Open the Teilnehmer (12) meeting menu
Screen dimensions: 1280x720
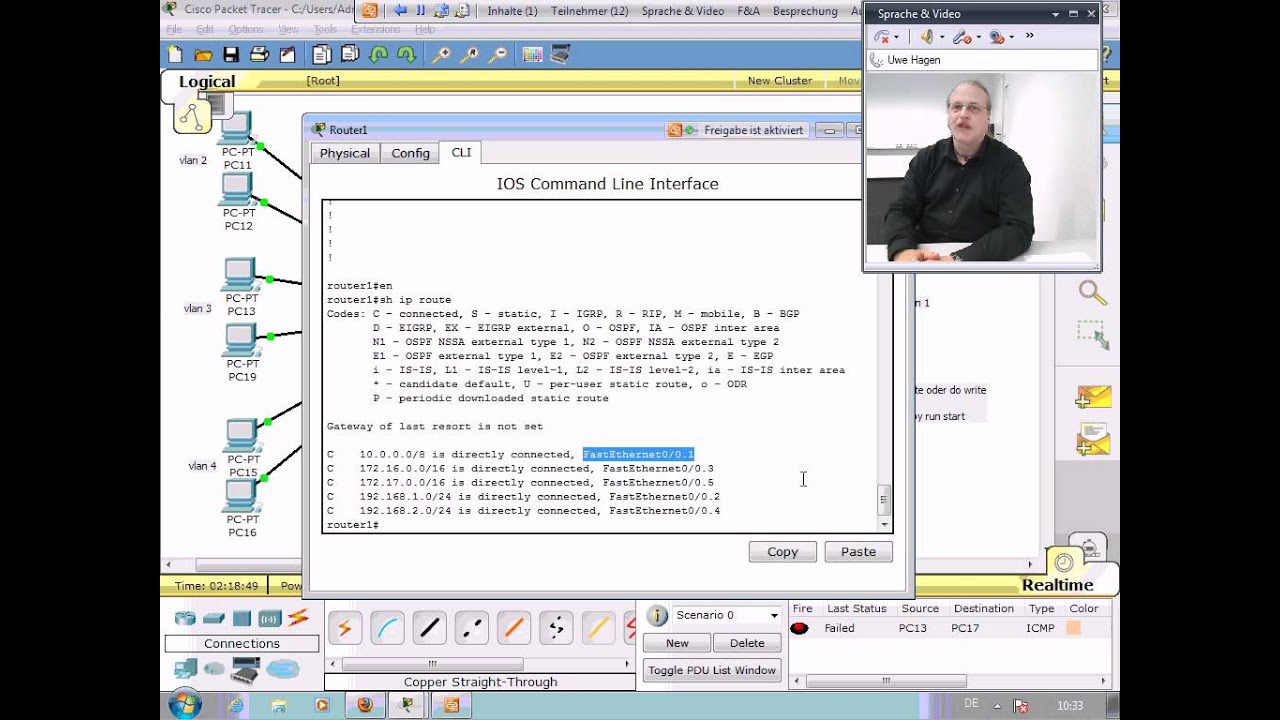pyautogui.click(x=590, y=11)
